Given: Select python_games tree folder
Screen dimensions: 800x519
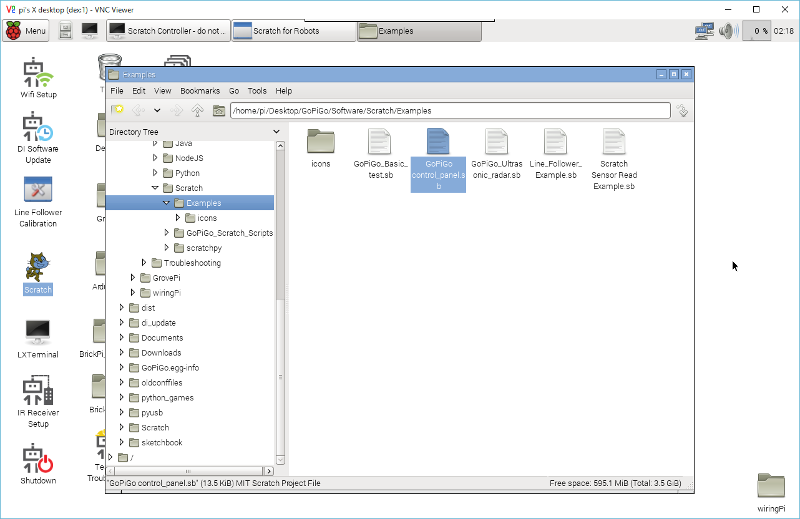Looking at the screenshot, I should [x=167, y=398].
